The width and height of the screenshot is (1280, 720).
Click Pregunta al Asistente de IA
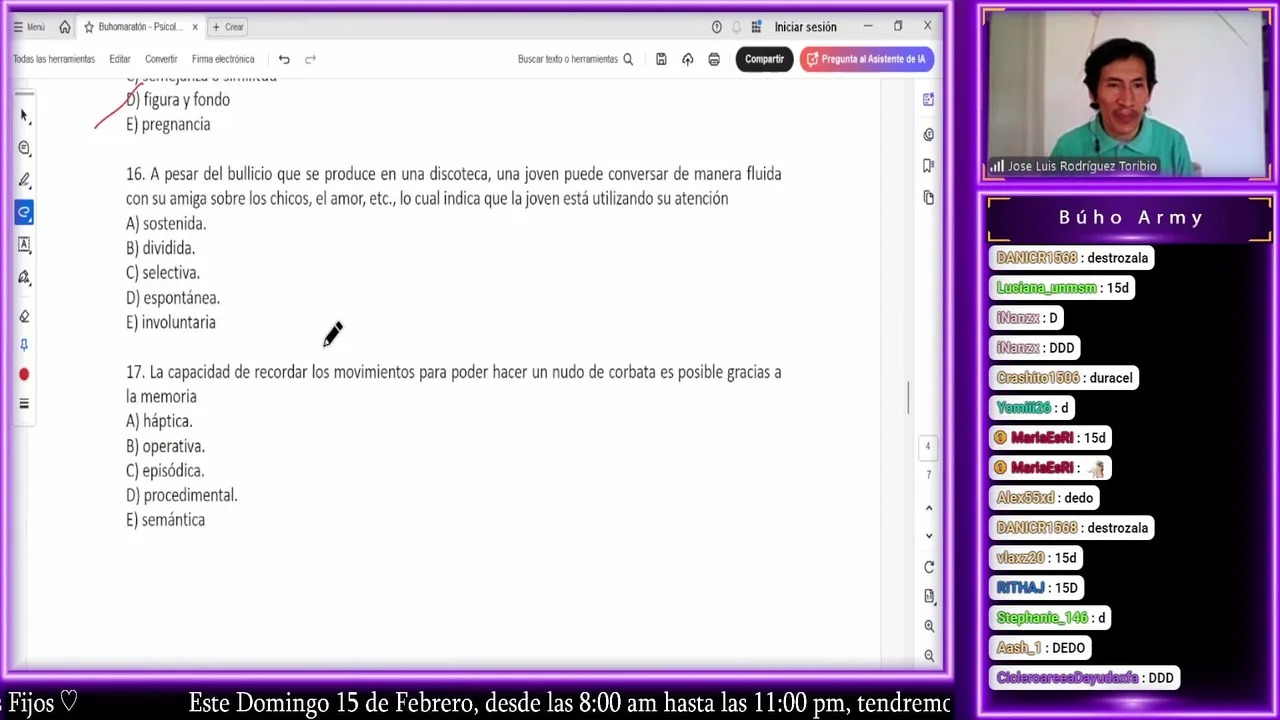tap(866, 59)
